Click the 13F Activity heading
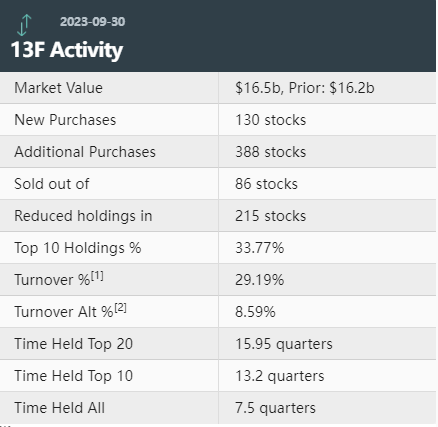The image size is (438, 427). 67,50
